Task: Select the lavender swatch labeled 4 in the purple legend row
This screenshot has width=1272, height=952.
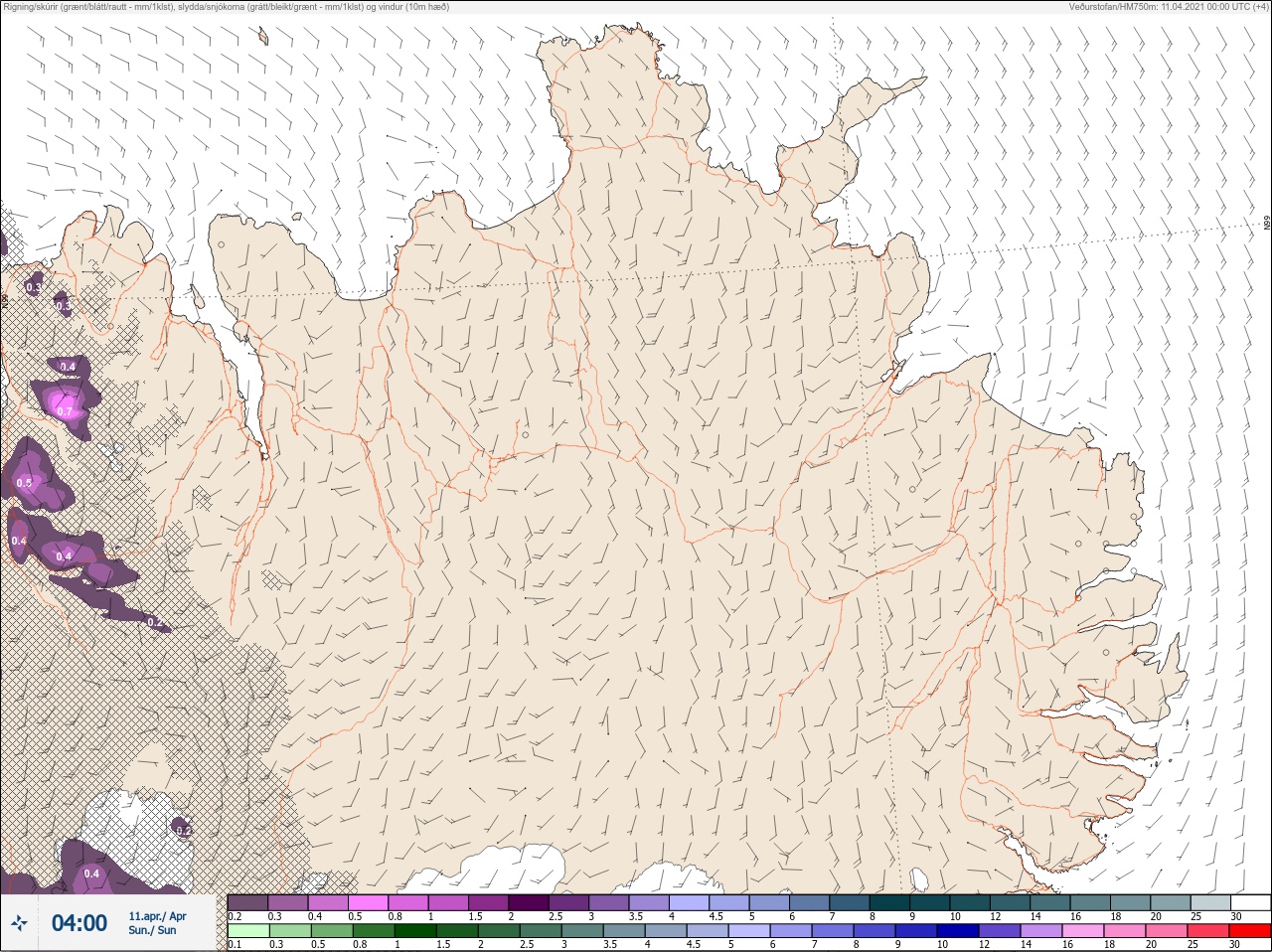Action: [x=690, y=902]
